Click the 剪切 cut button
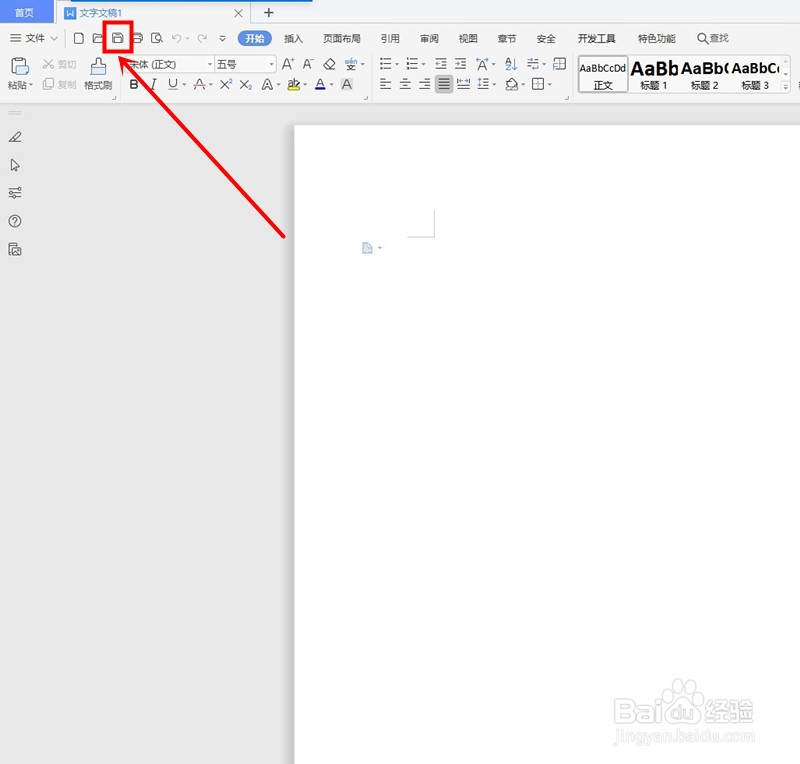 [60, 64]
